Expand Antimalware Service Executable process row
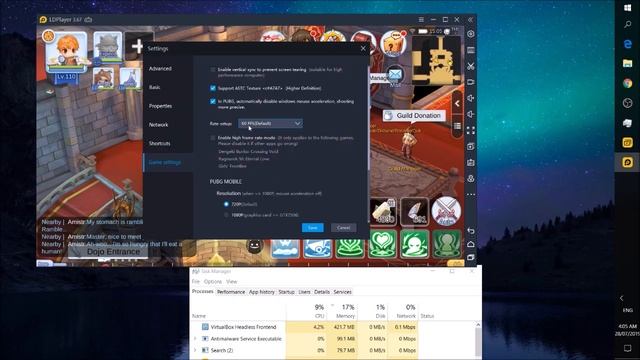The image size is (640, 360). 195,339
